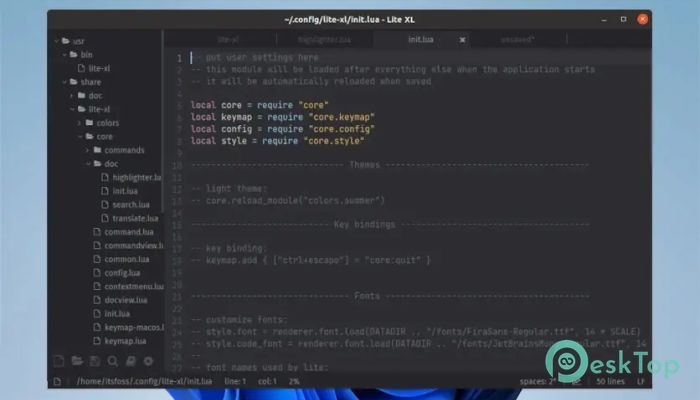Close the init.lua tab with its X
Image resolution: width=700 pixels, height=400 pixels.
pos(462,40)
